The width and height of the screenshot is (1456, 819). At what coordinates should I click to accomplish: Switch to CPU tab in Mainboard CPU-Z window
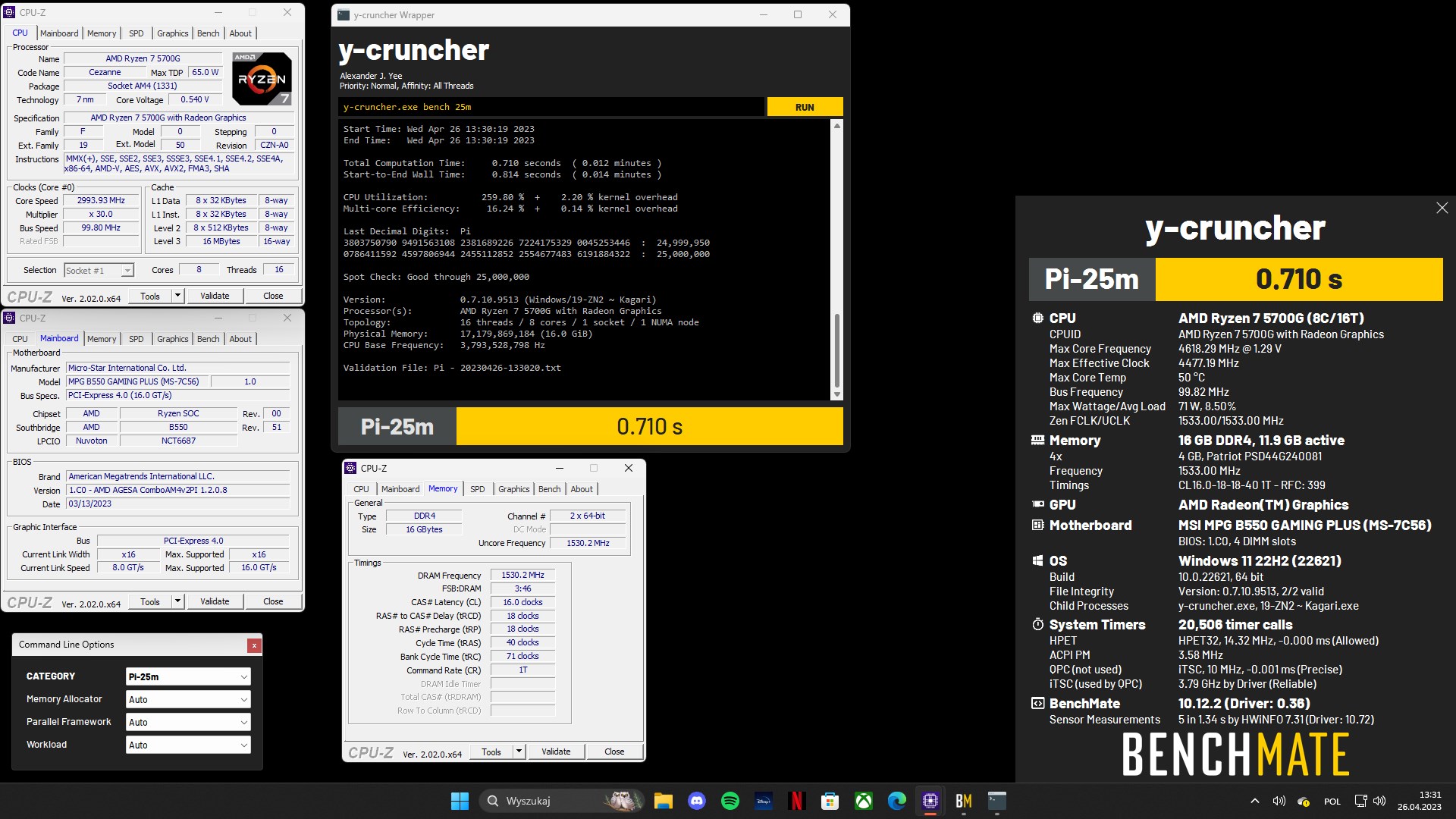coord(20,339)
